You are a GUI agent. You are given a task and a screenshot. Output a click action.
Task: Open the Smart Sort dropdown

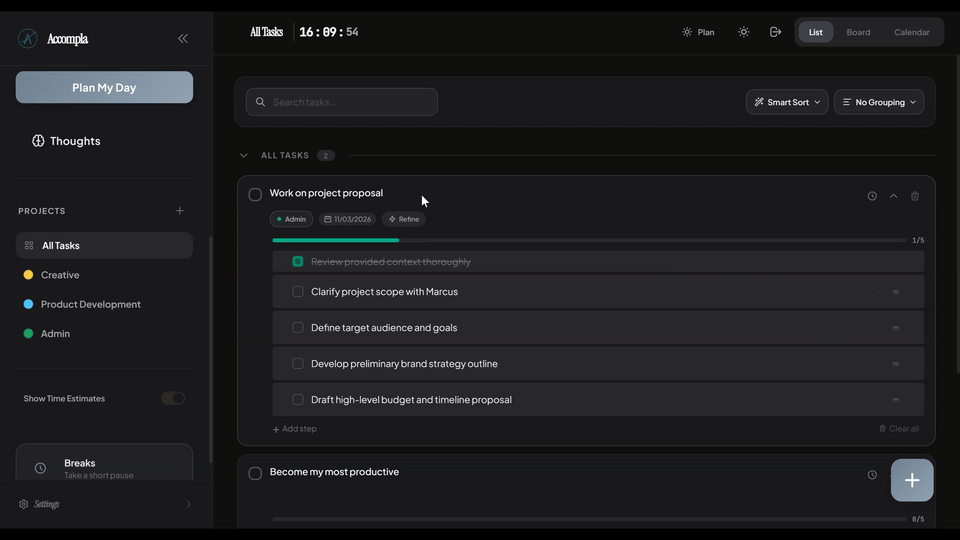pos(786,102)
